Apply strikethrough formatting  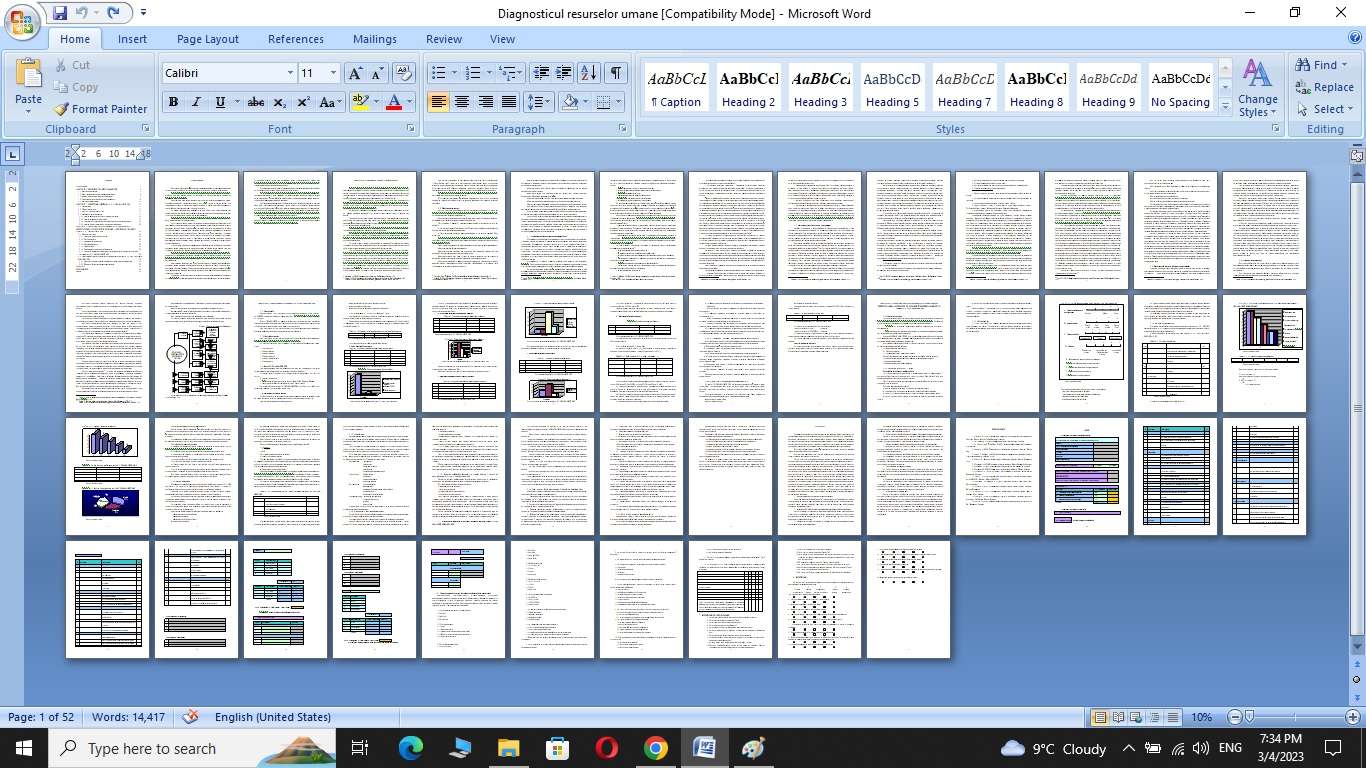click(x=256, y=102)
